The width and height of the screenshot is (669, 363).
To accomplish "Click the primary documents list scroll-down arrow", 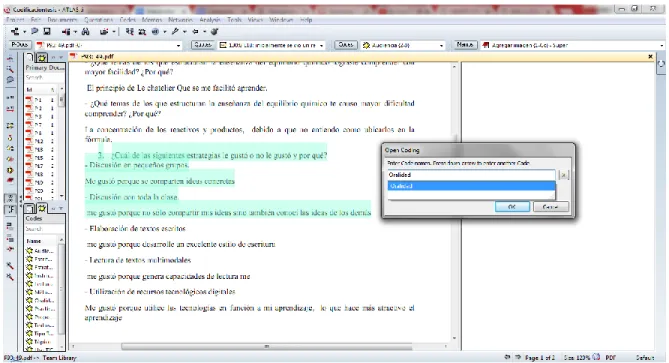I will (62, 196).
